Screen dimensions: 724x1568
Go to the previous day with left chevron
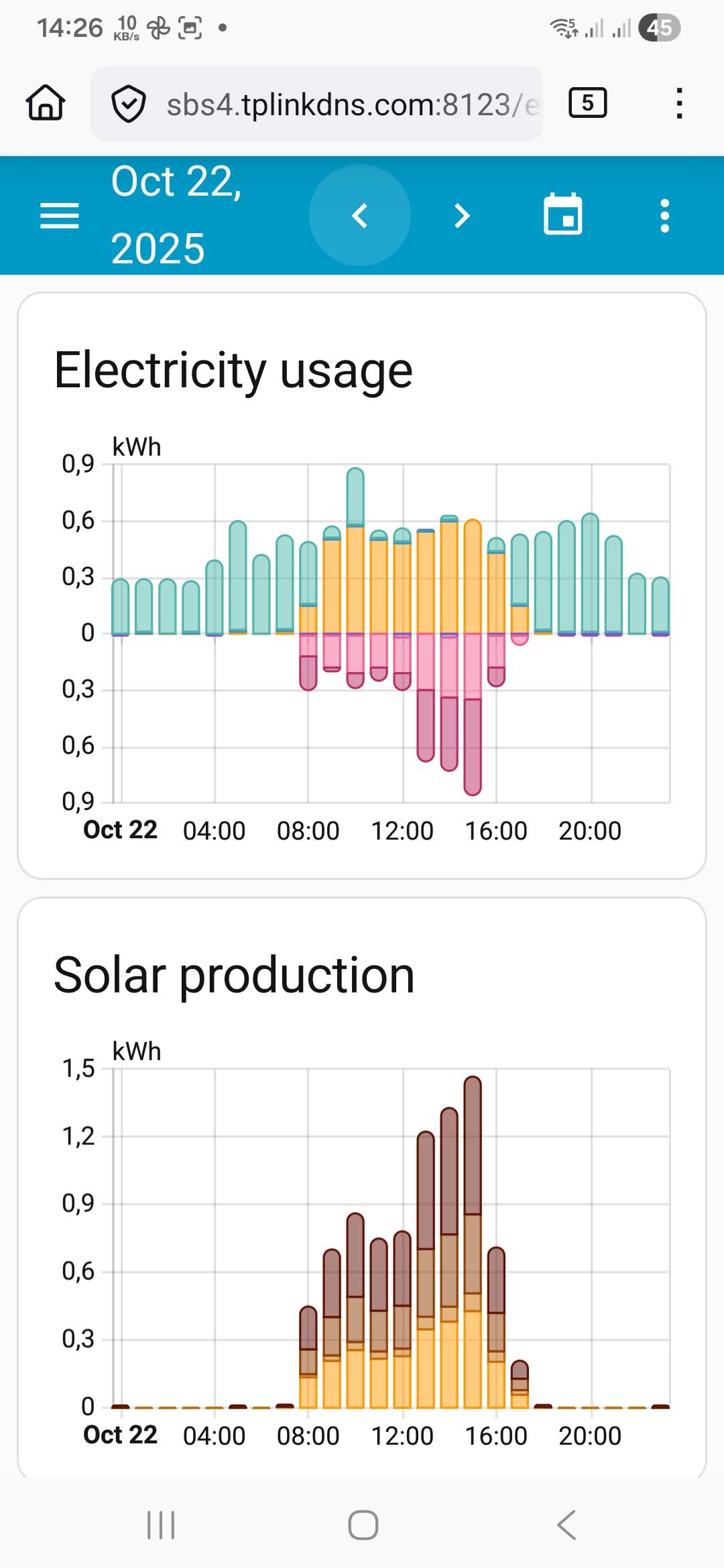(x=360, y=216)
